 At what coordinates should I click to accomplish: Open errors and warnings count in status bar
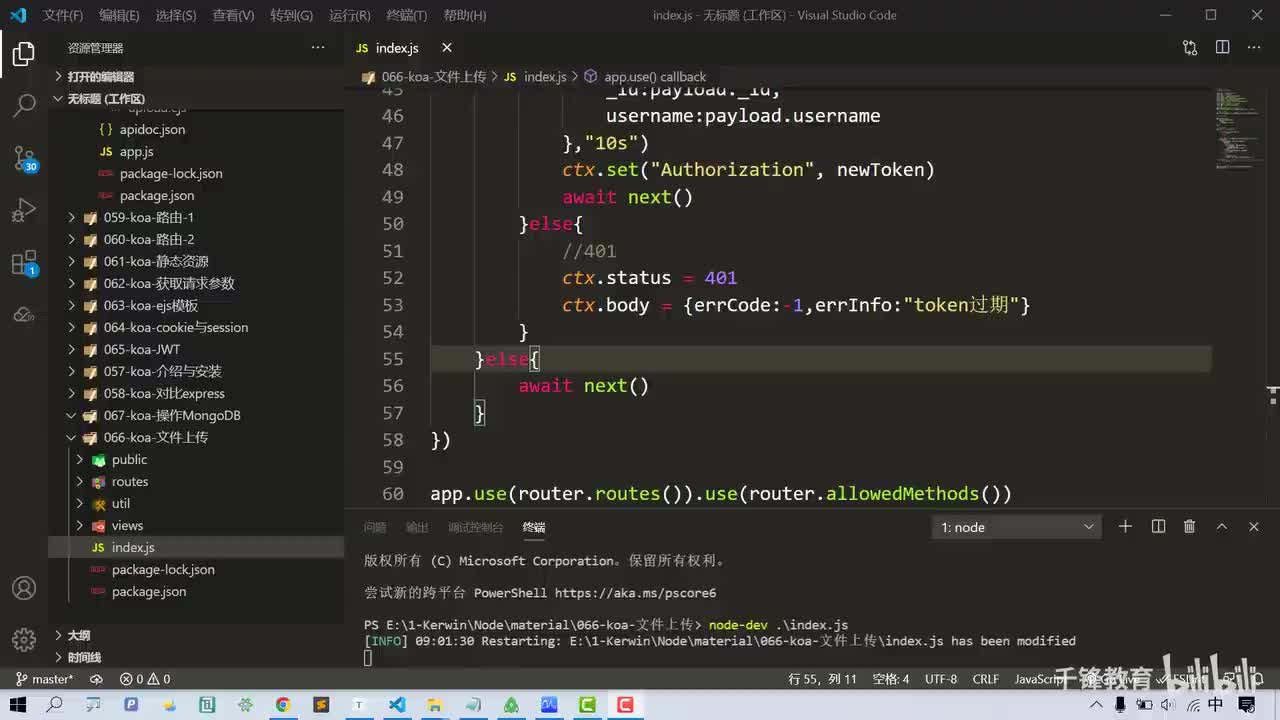(145, 679)
